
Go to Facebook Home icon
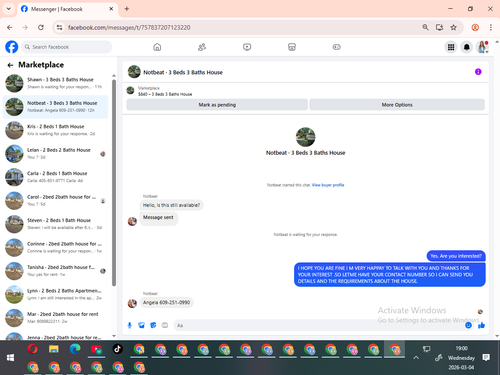click(157, 47)
